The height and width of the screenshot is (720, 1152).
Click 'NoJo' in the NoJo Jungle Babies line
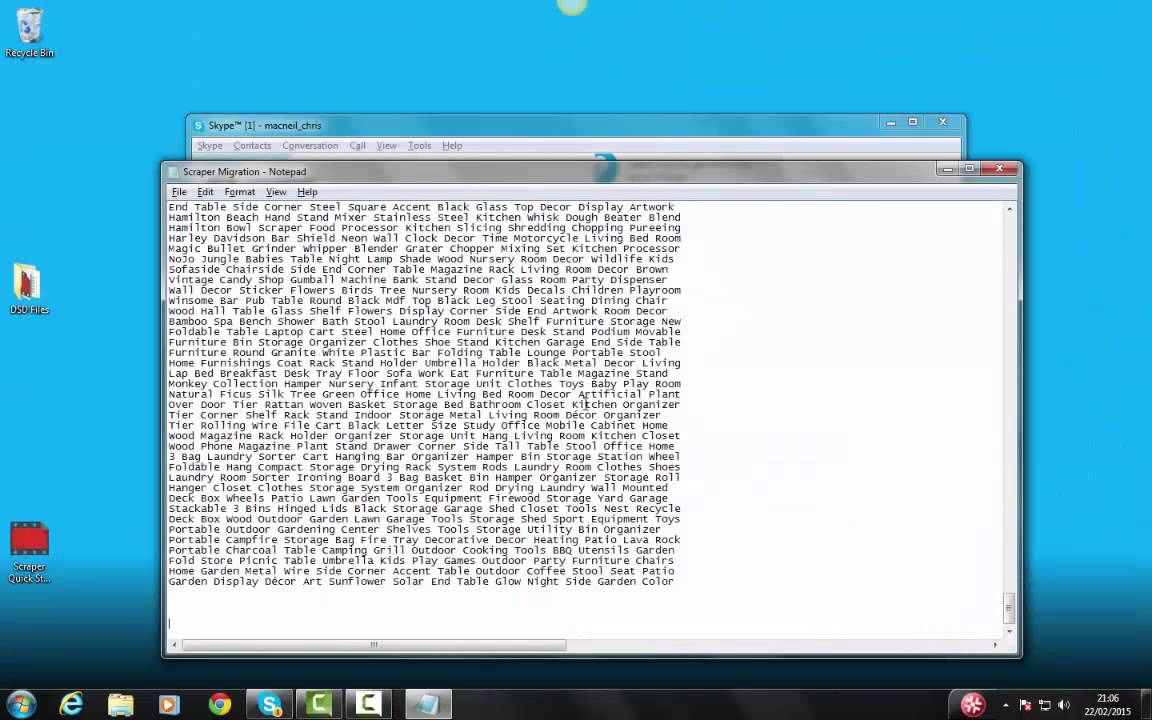(x=181, y=259)
